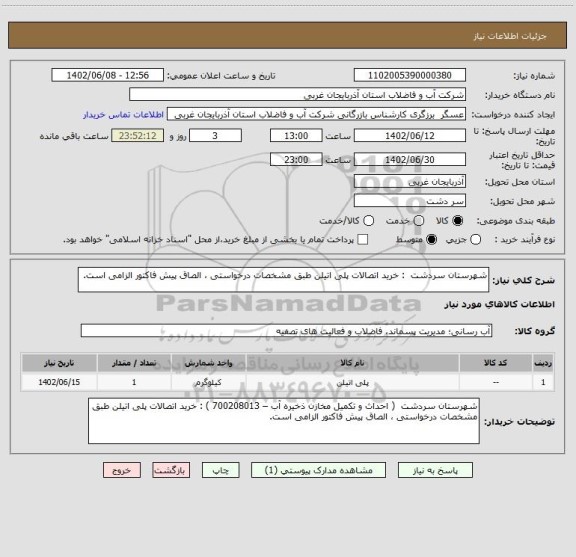The width and height of the screenshot is (576, 557).
Task: Click need date cell 1402/06/15
Action: coord(59,382)
